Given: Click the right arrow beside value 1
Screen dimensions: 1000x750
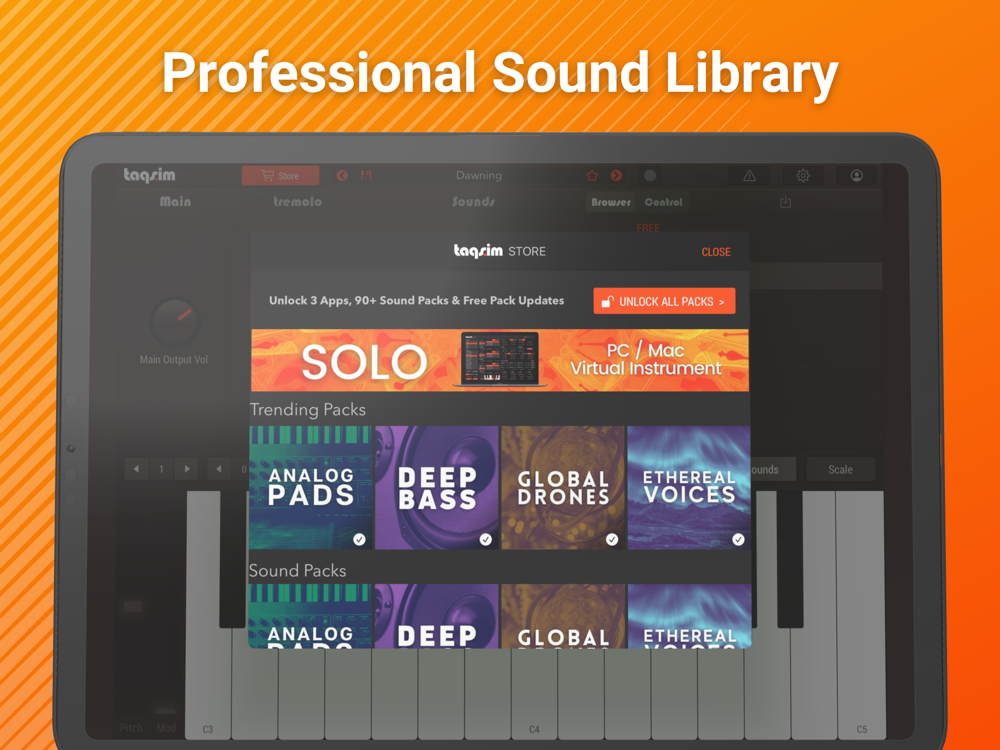Looking at the screenshot, I should click(x=187, y=469).
